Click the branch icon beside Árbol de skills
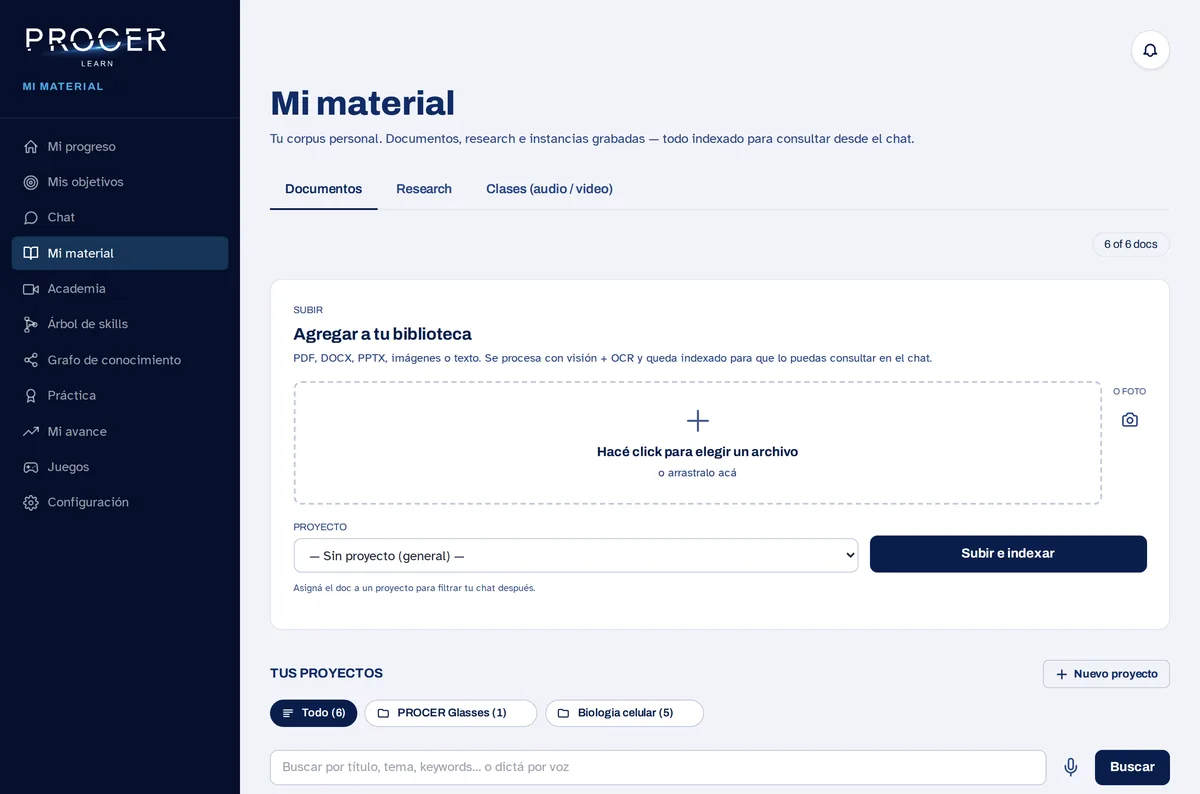 click(31, 324)
